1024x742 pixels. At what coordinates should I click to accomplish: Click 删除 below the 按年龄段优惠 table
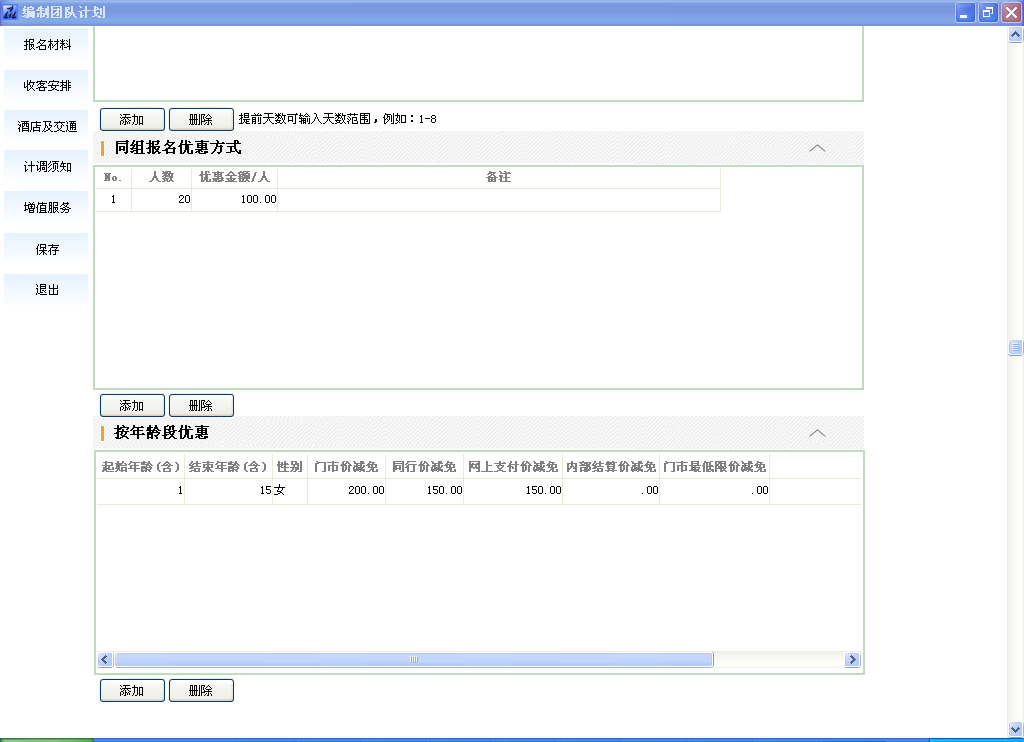(201, 690)
